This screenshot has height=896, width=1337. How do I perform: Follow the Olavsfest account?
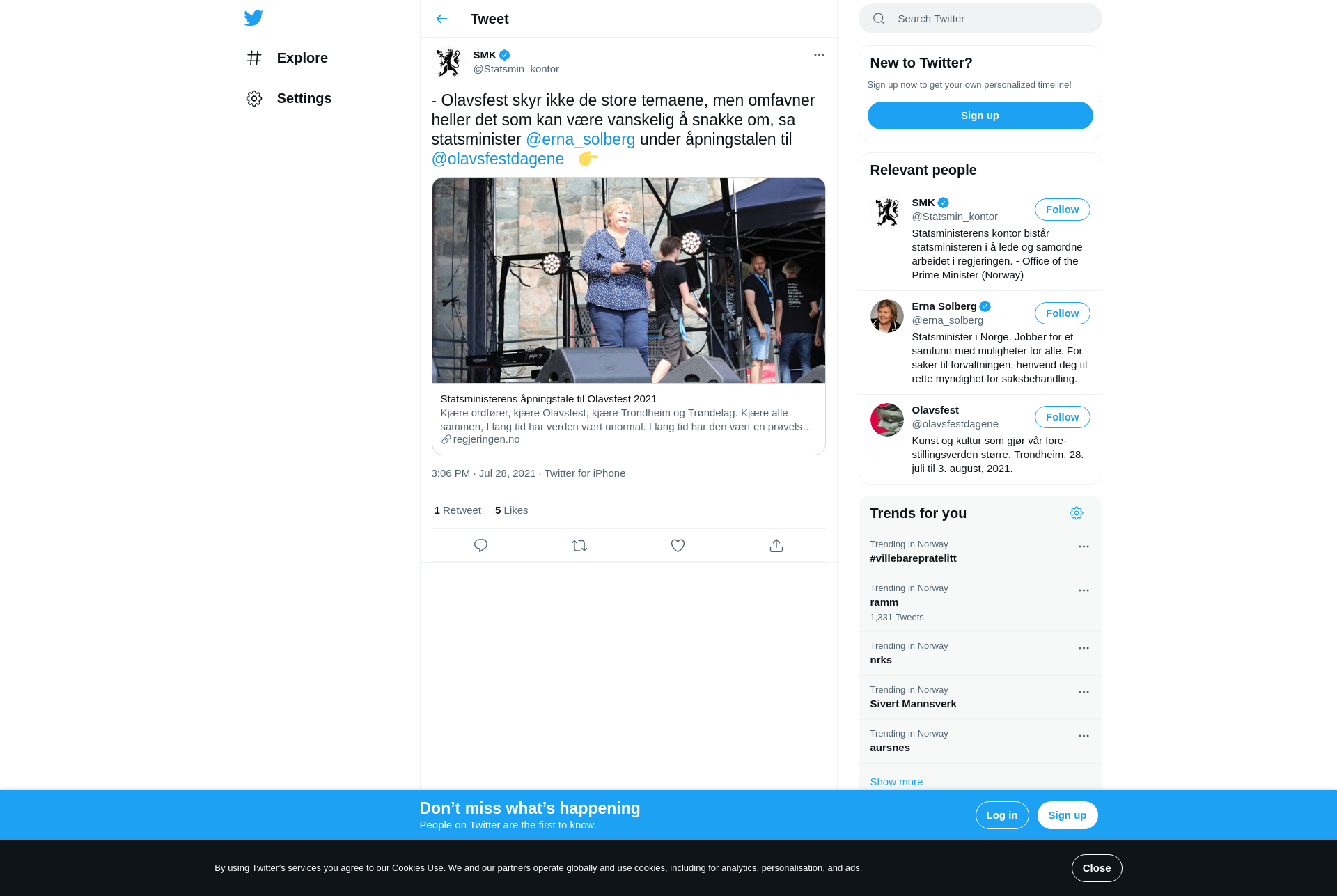pos(1062,417)
